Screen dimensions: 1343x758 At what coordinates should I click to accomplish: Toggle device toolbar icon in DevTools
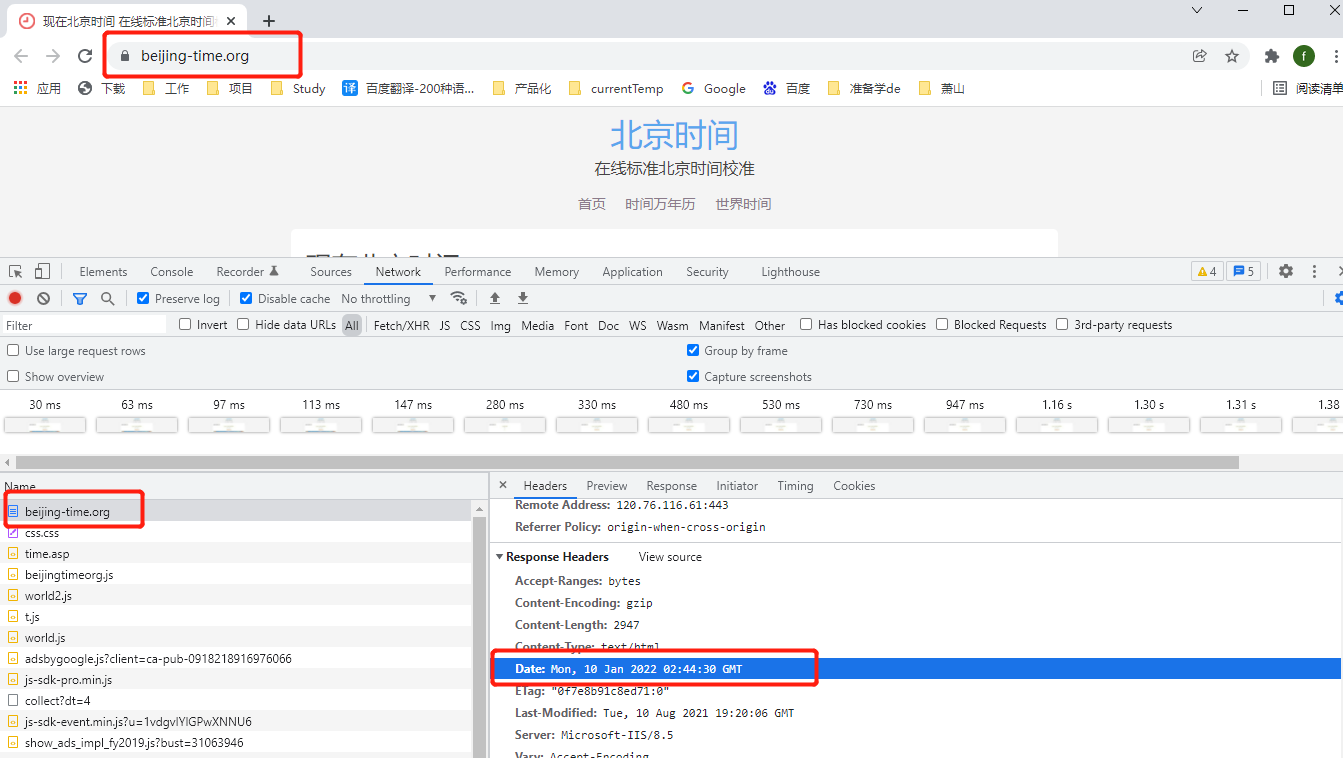click(42, 271)
